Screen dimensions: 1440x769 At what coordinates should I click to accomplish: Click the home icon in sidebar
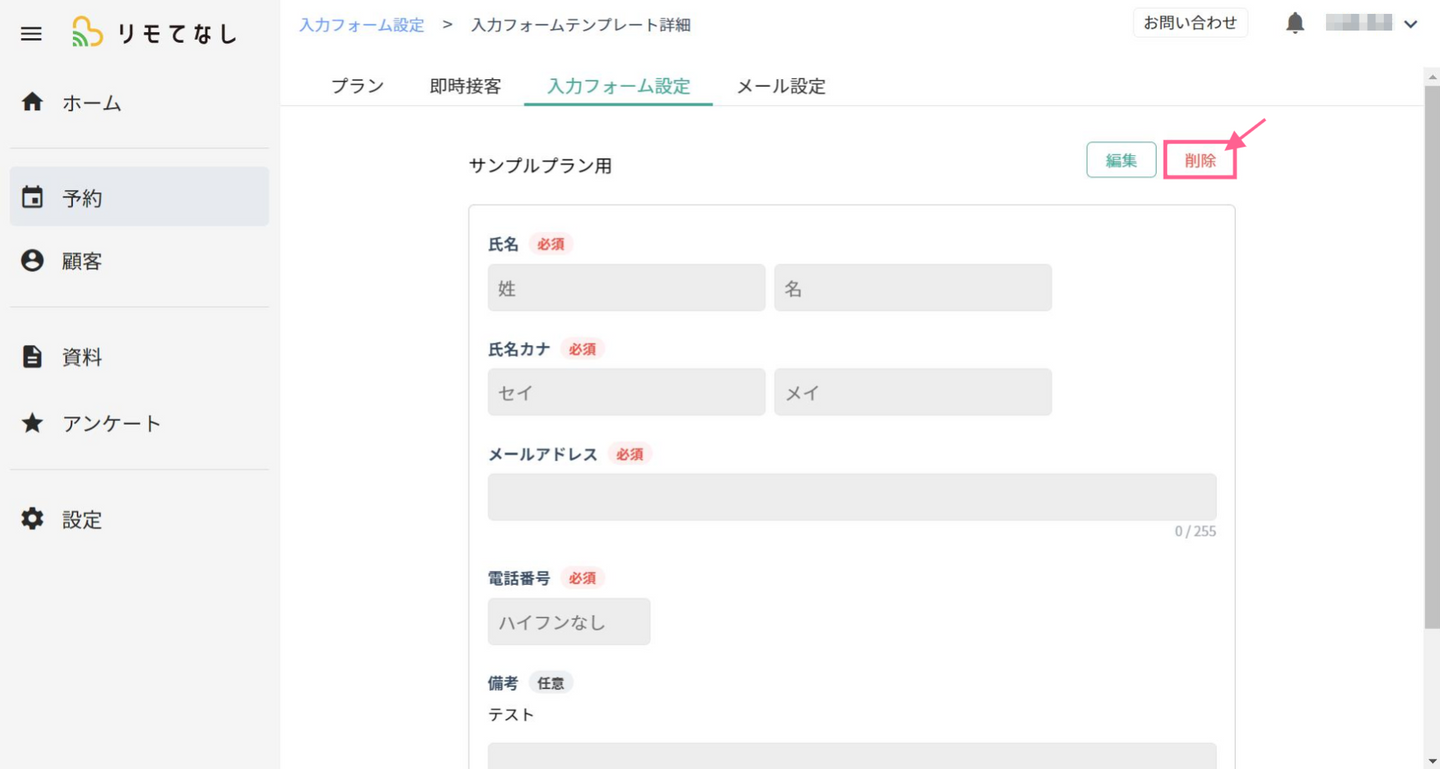(x=32, y=102)
